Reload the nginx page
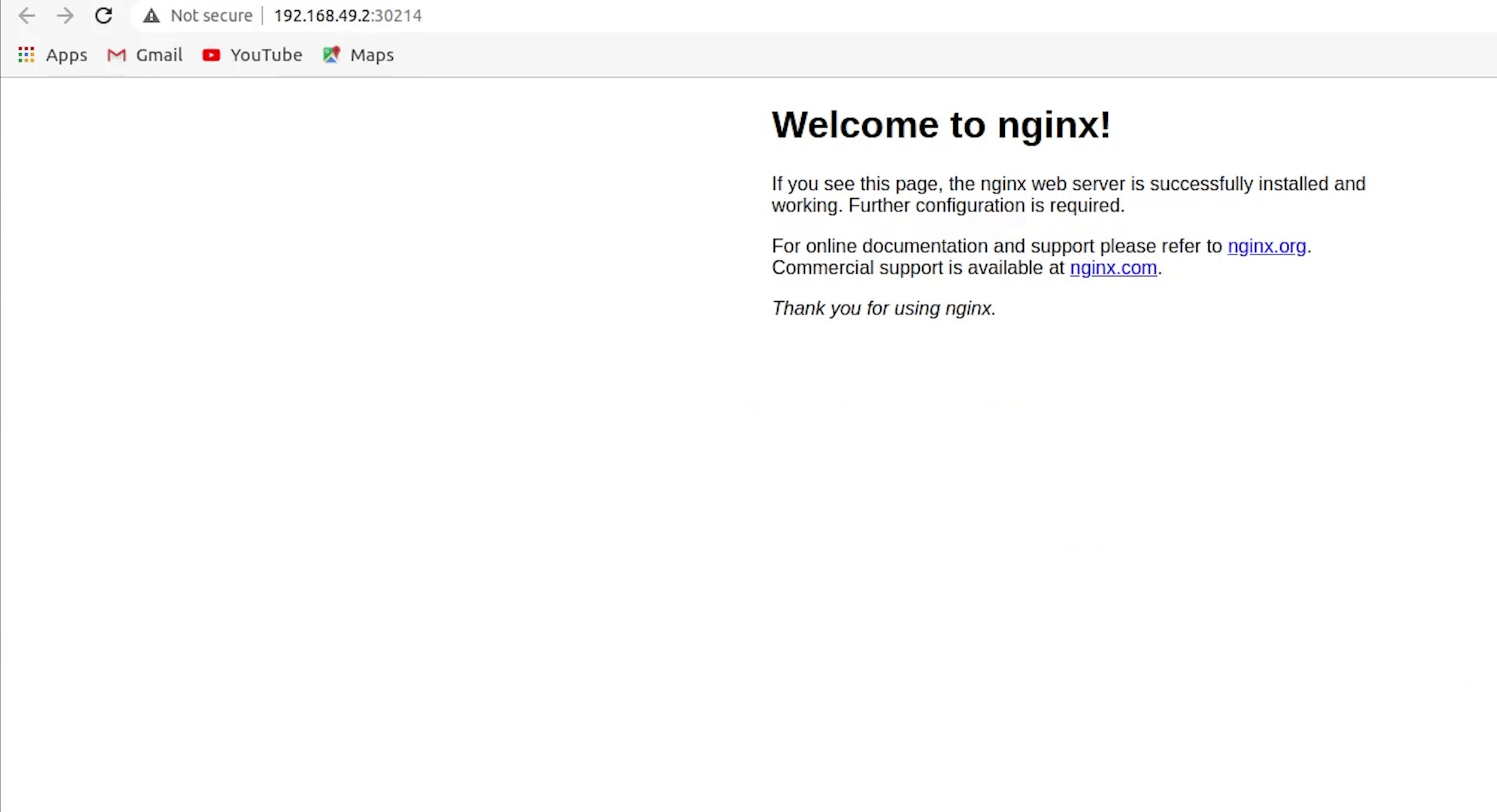 coord(104,16)
